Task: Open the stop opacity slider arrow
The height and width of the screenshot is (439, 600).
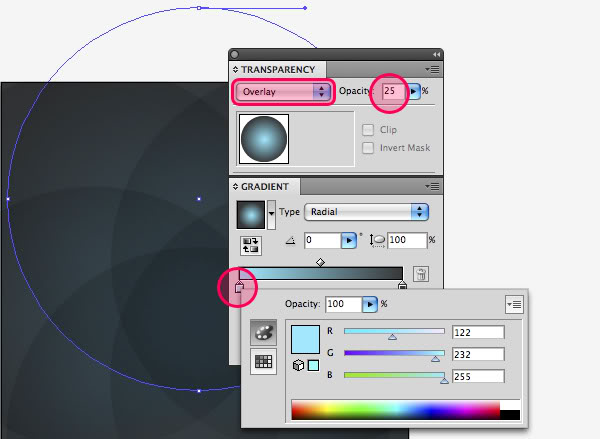Action: tap(370, 304)
